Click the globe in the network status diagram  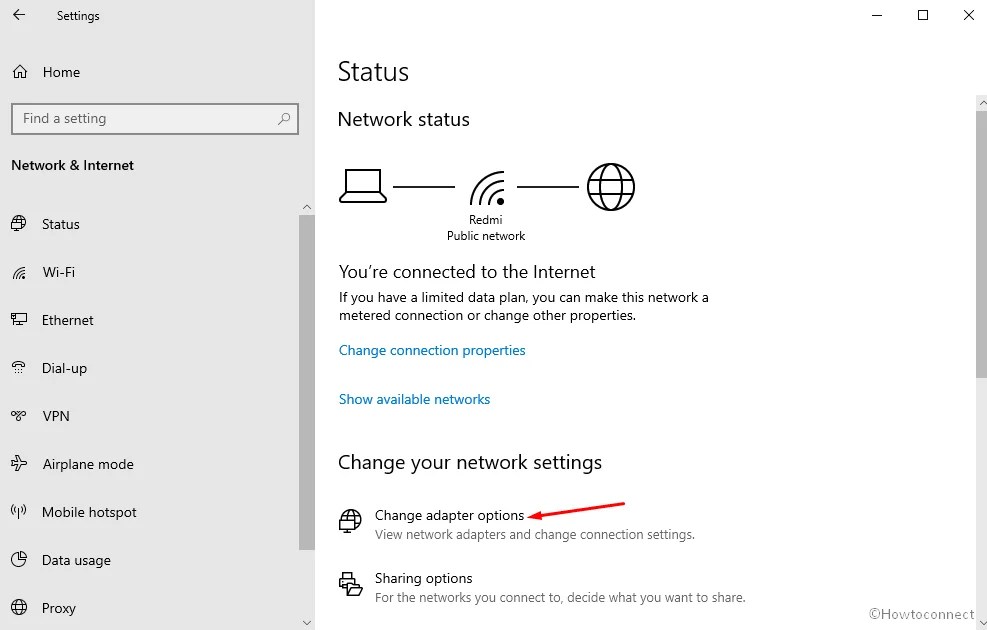point(610,186)
